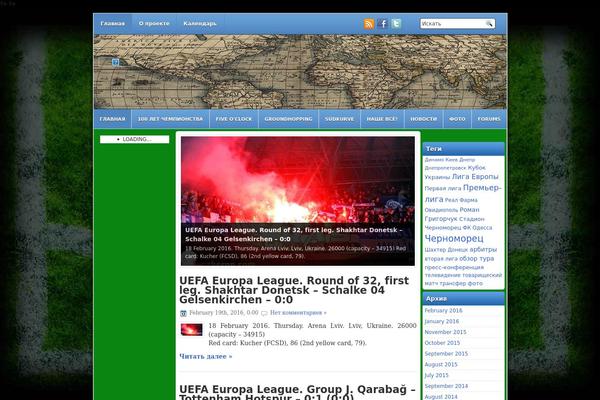Click the February 19th, 2016 date text
Screen dimensions: 600x400
(224, 313)
